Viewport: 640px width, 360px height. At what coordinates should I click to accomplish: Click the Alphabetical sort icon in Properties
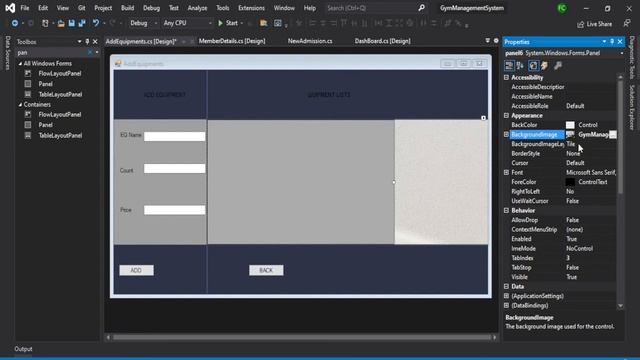pos(520,65)
